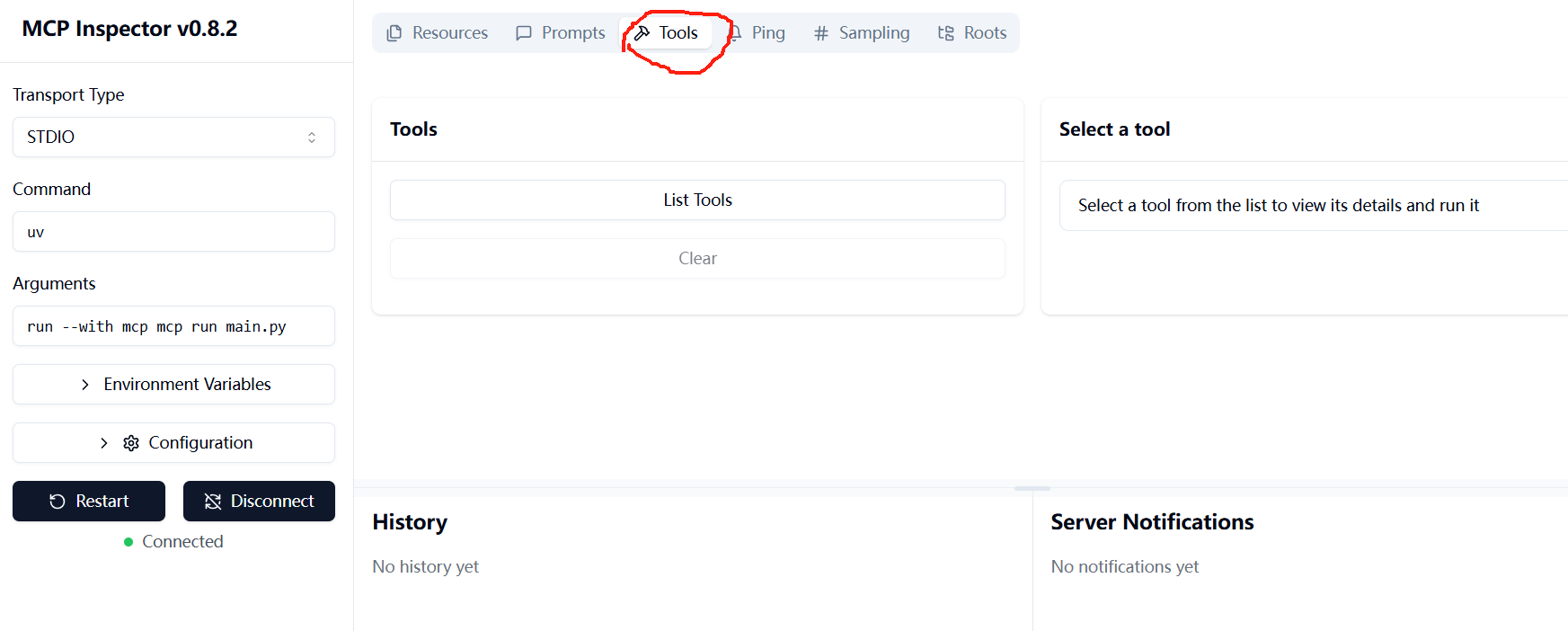Open the Roots tab
This screenshot has height=631, width=1568.
[971, 33]
